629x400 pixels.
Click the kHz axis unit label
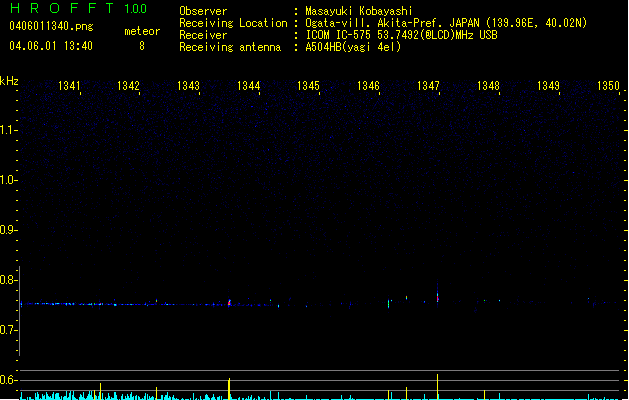[x=9, y=81]
